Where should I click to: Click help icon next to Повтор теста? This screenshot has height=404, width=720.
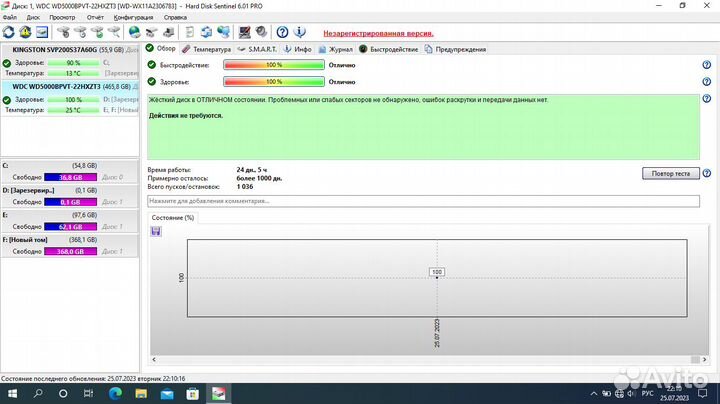point(707,174)
